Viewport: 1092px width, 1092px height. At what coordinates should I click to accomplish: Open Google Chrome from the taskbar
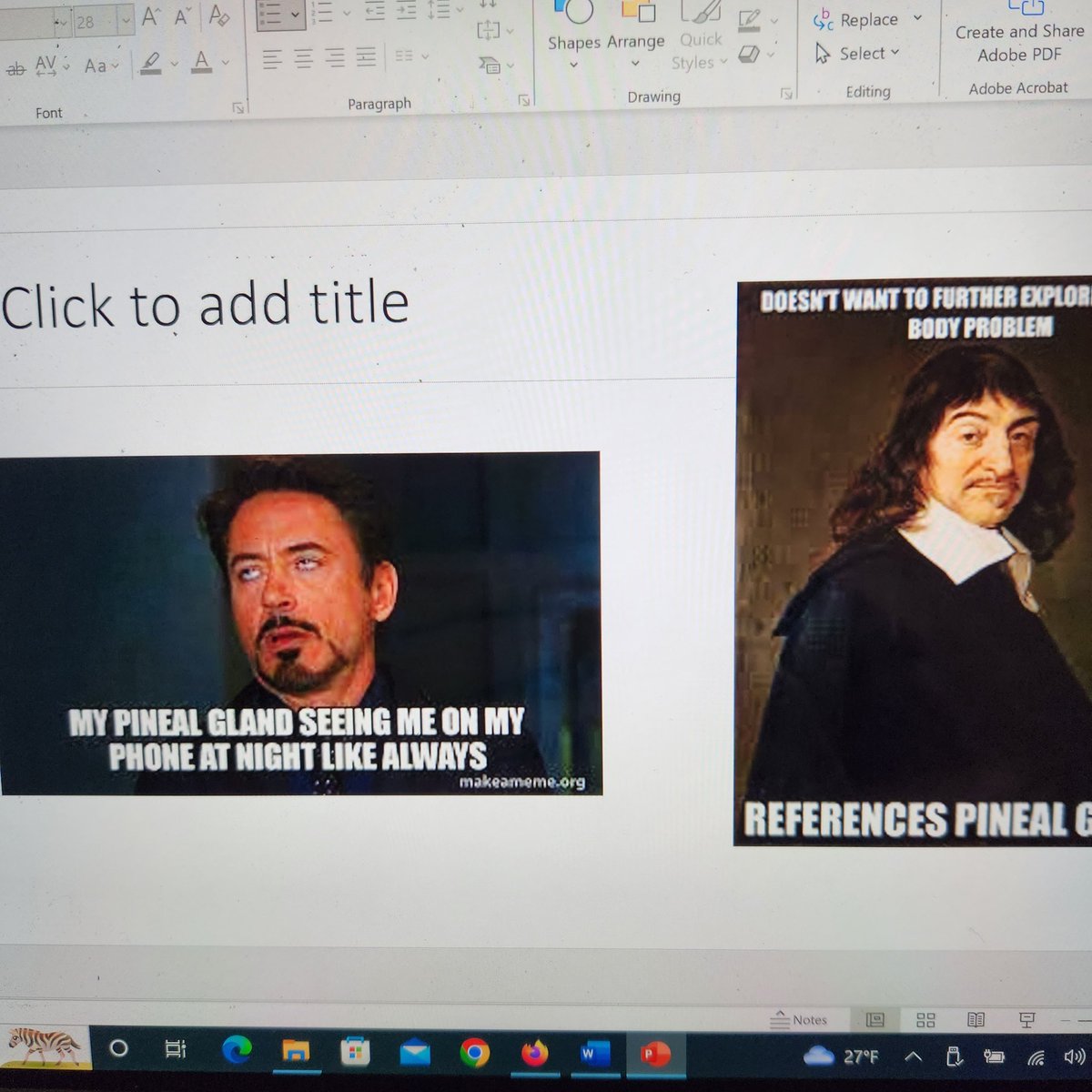pos(474,1054)
